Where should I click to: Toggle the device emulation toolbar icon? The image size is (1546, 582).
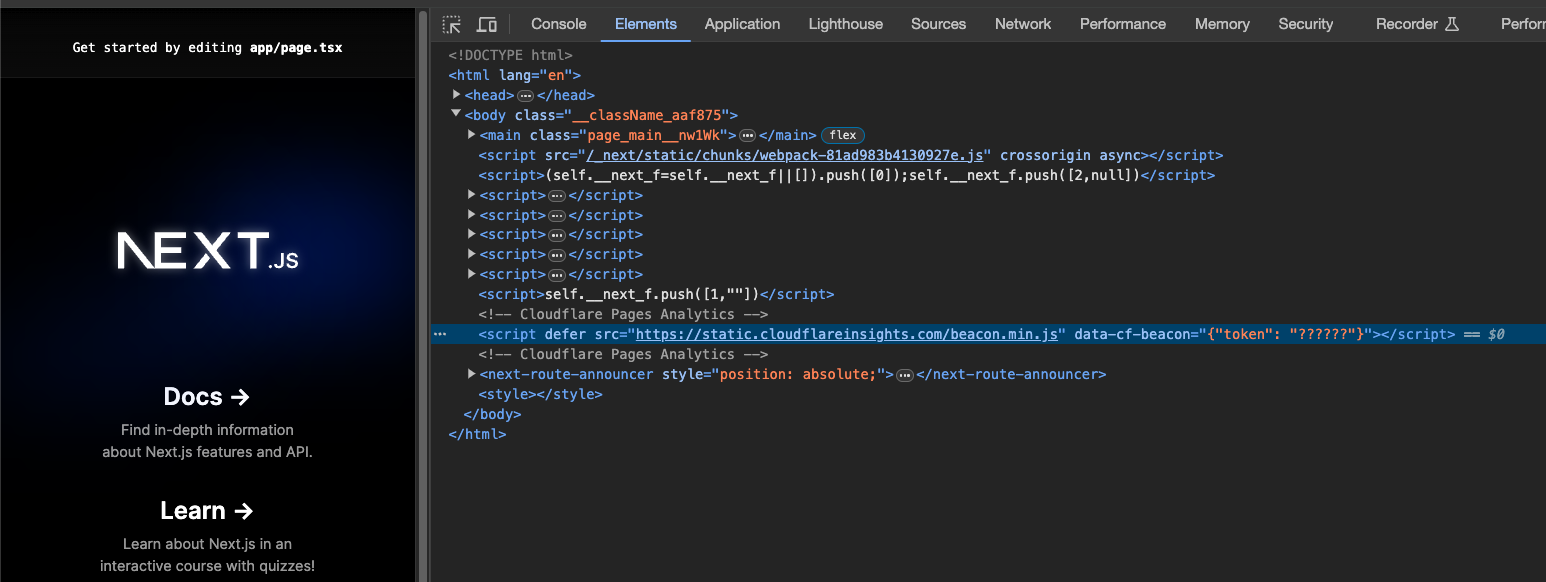click(x=486, y=23)
